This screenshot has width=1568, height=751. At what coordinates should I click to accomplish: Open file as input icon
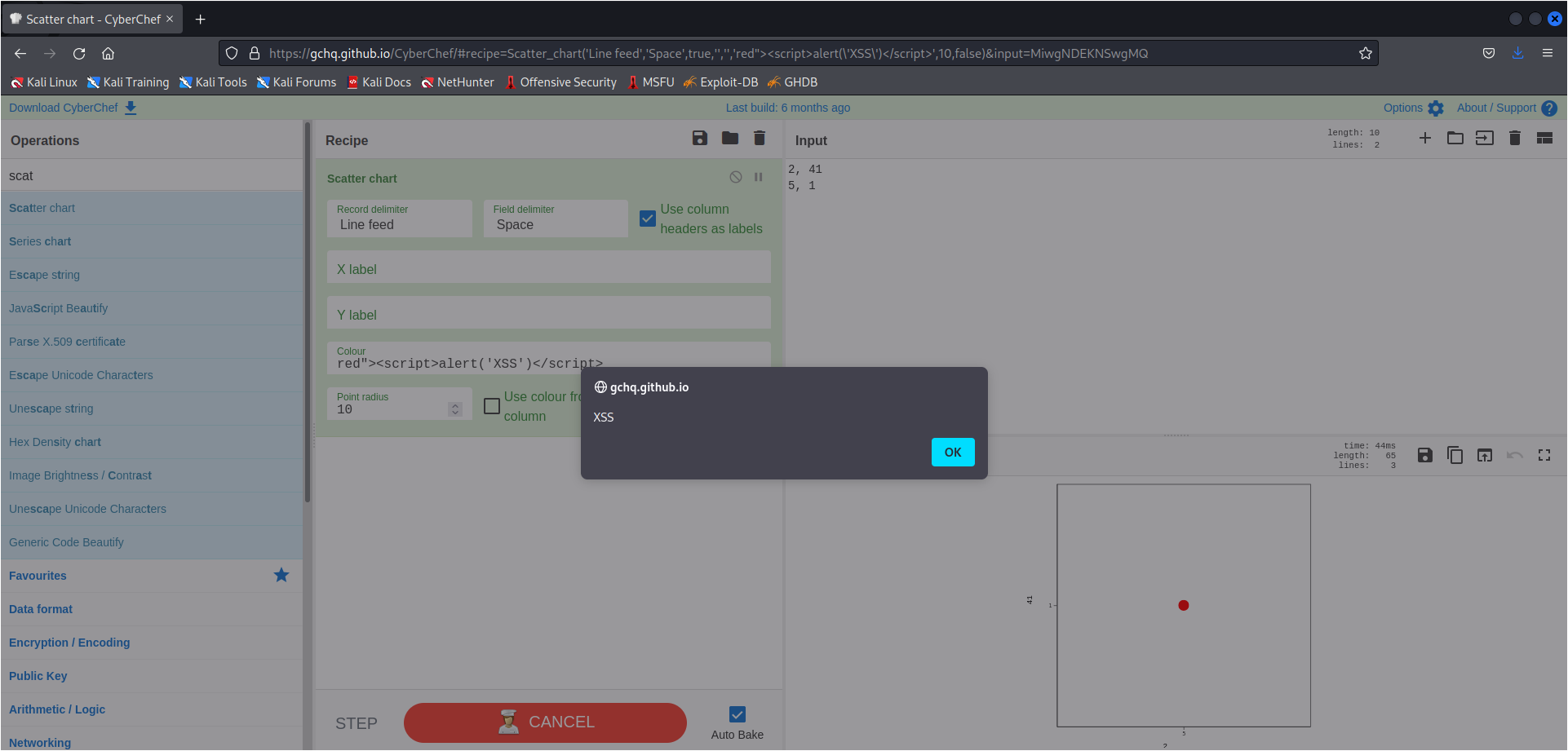click(1485, 139)
